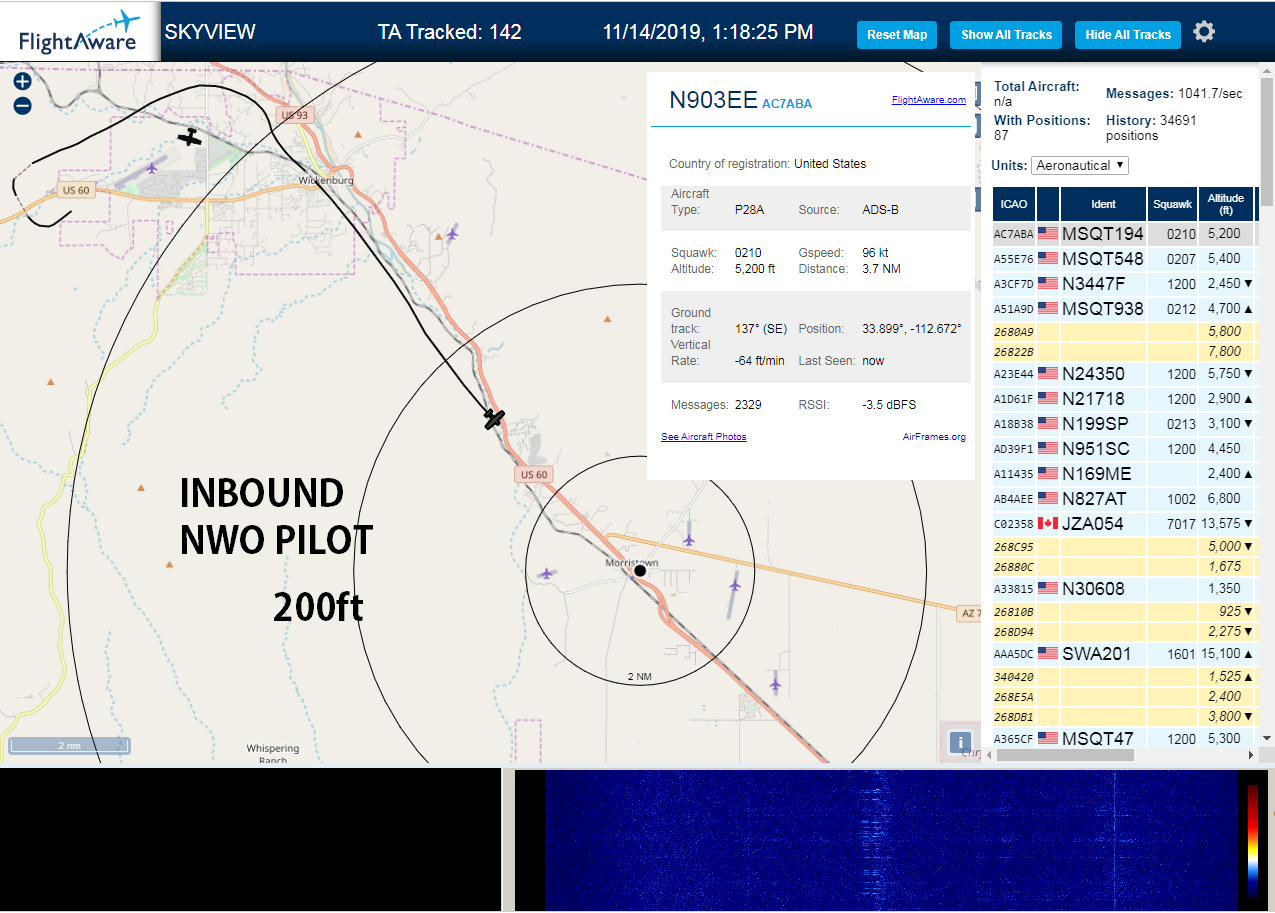Click the US flag in MSQT548 row

1048,258
